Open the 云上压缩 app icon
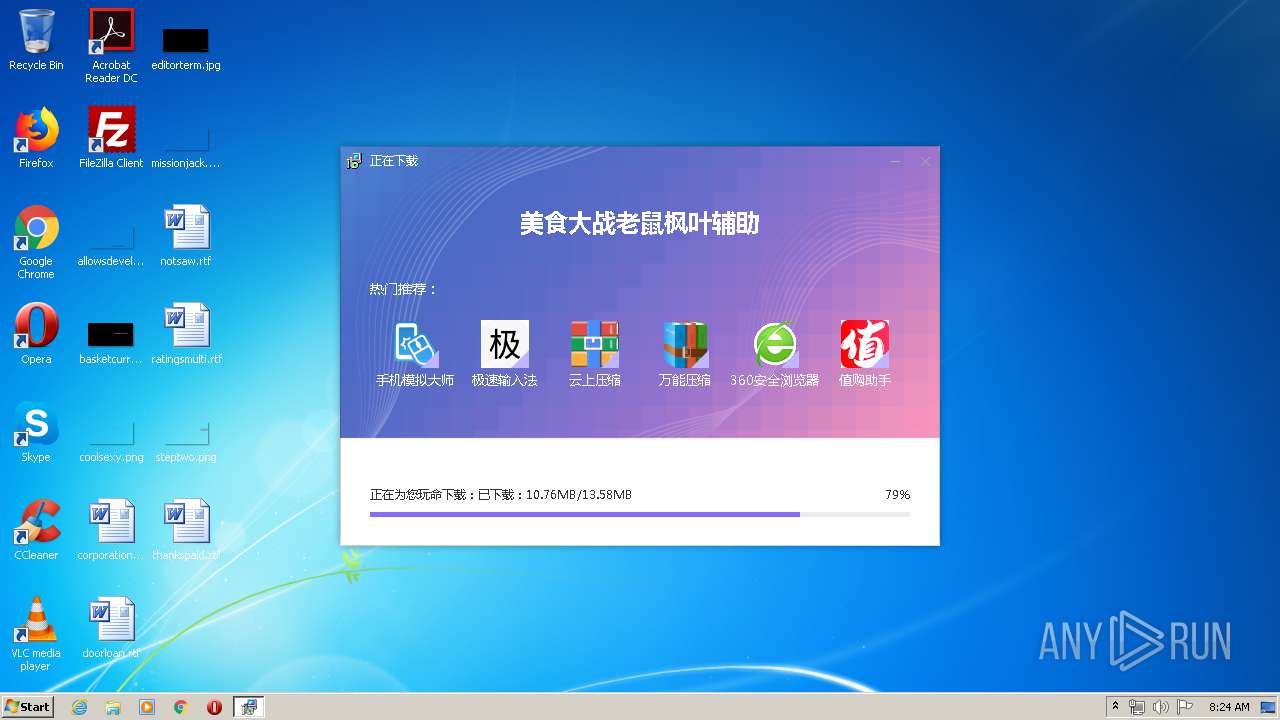The height and width of the screenshot is (720, 1280). point(595,345)
